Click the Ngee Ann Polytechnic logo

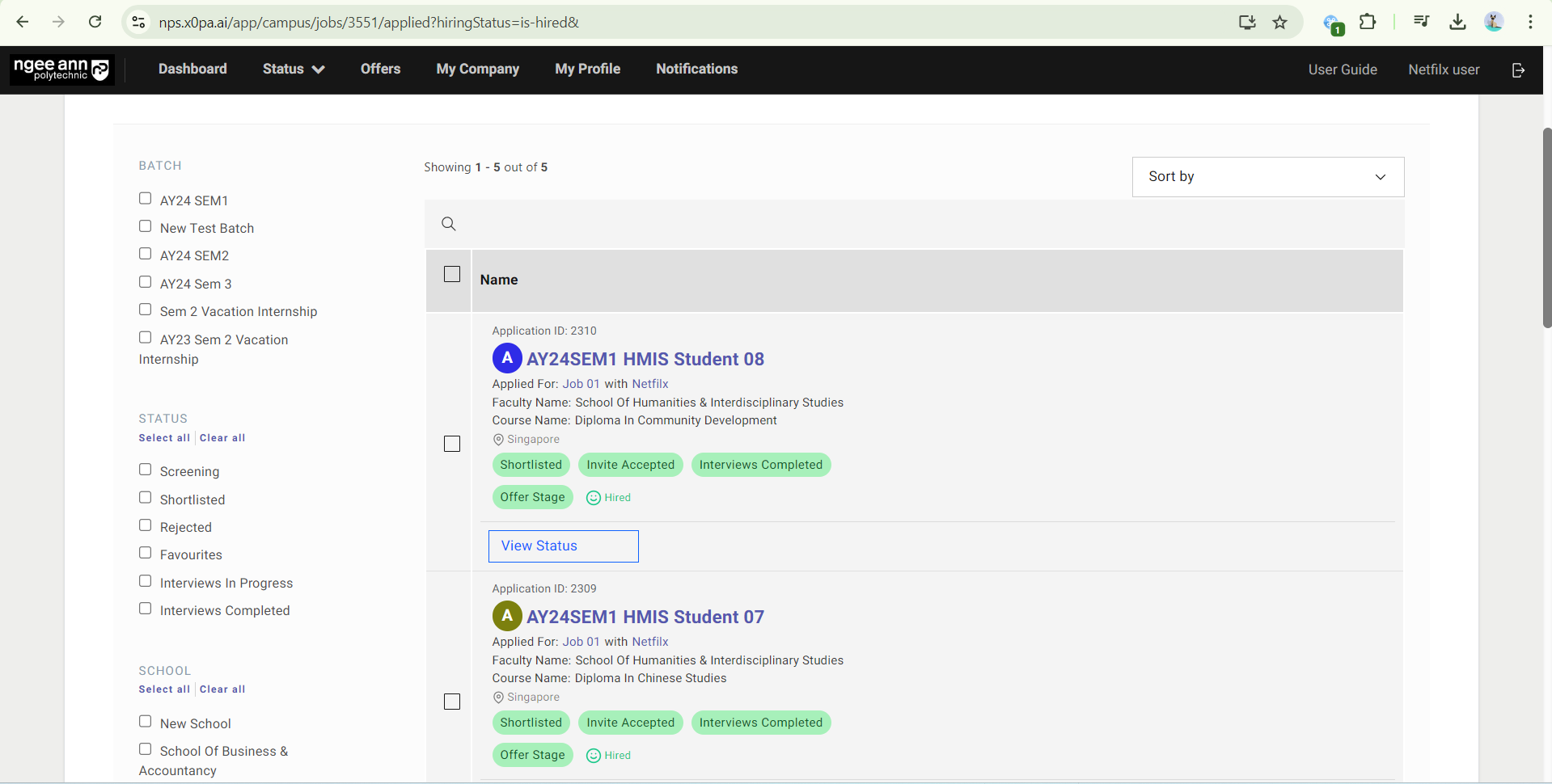click(x=61, y=70)
